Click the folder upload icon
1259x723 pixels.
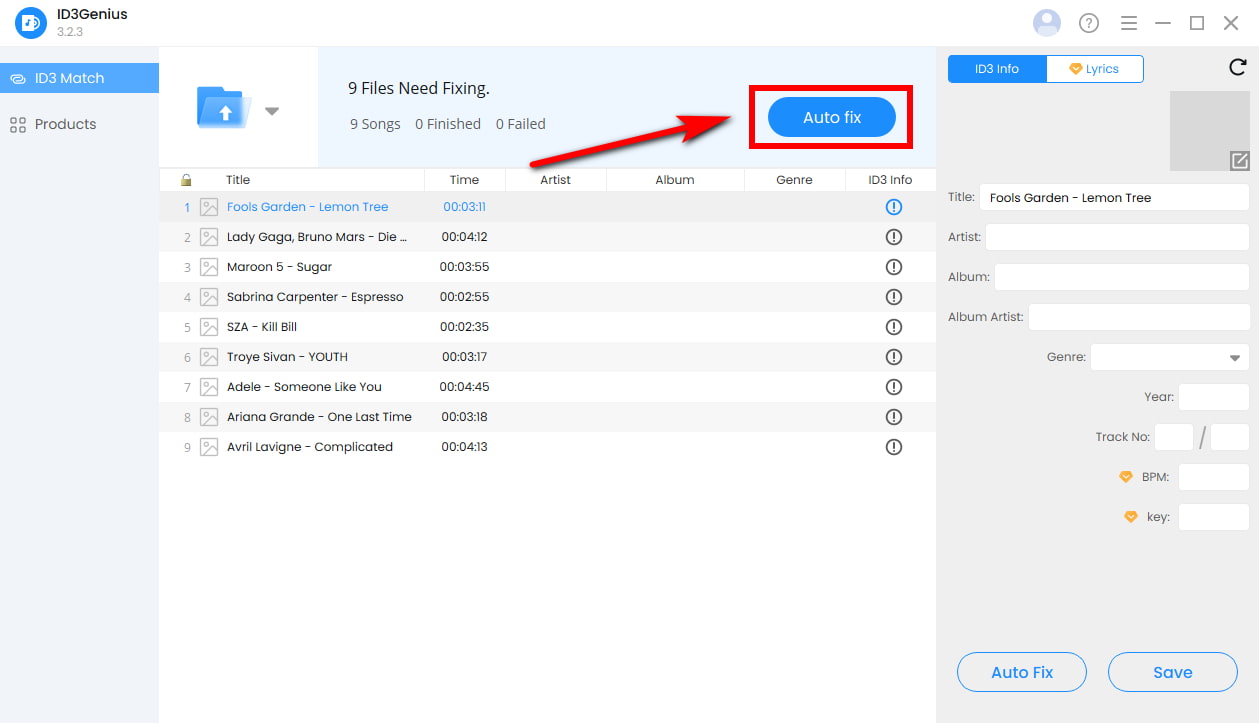[x=225, y=108]
